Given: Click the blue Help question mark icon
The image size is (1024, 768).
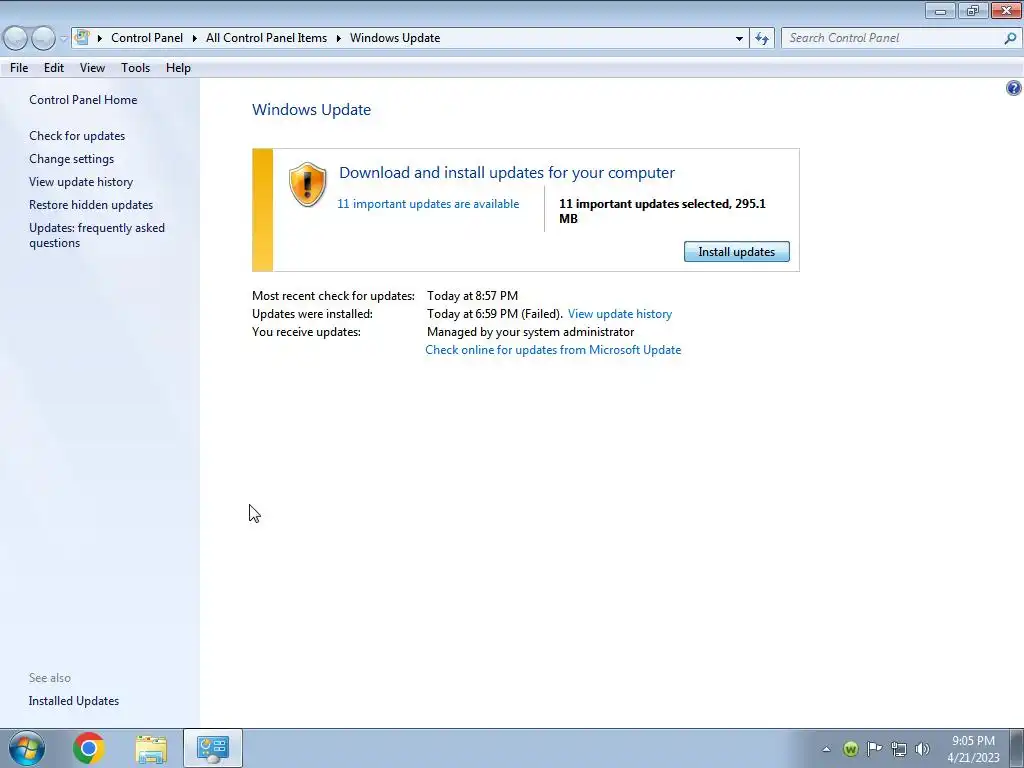Looking at the screenshot, I should pos(1014,88).
